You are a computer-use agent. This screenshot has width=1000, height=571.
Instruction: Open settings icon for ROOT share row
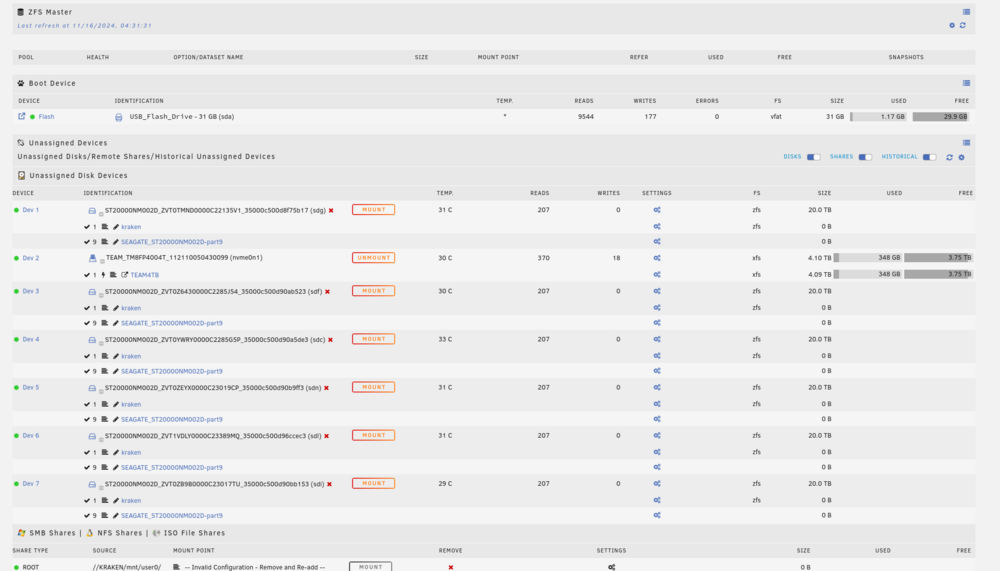pyautogui.click(x=611, y=567)
